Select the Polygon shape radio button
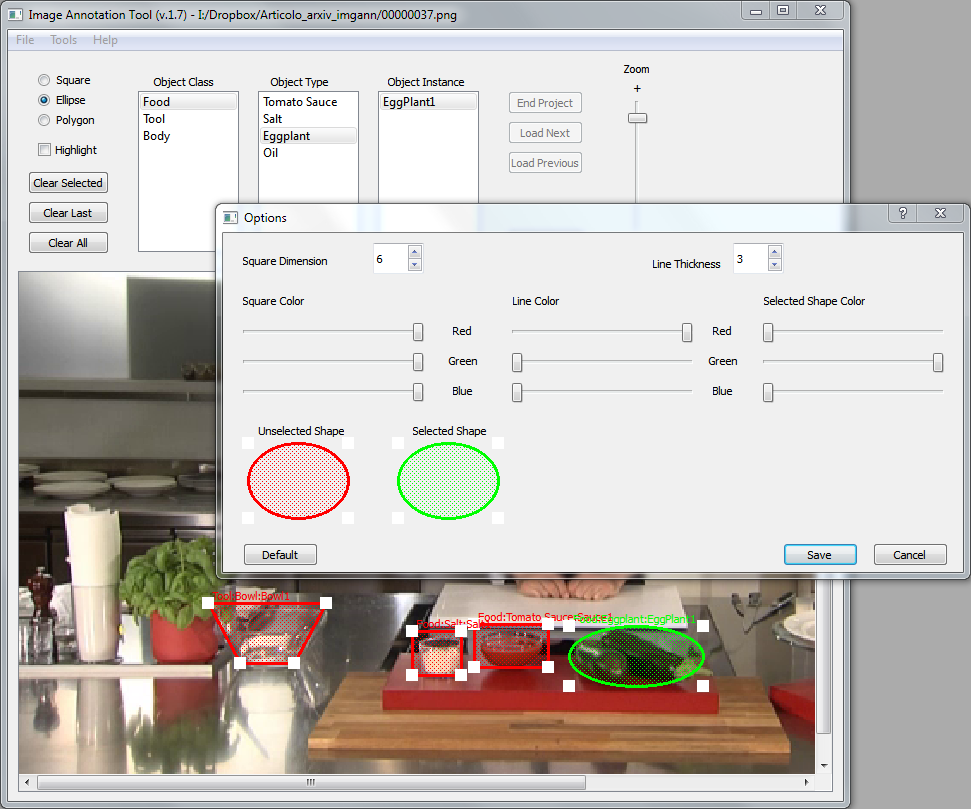The height and width of the screenshot is (809, 971). click(44, 120)
